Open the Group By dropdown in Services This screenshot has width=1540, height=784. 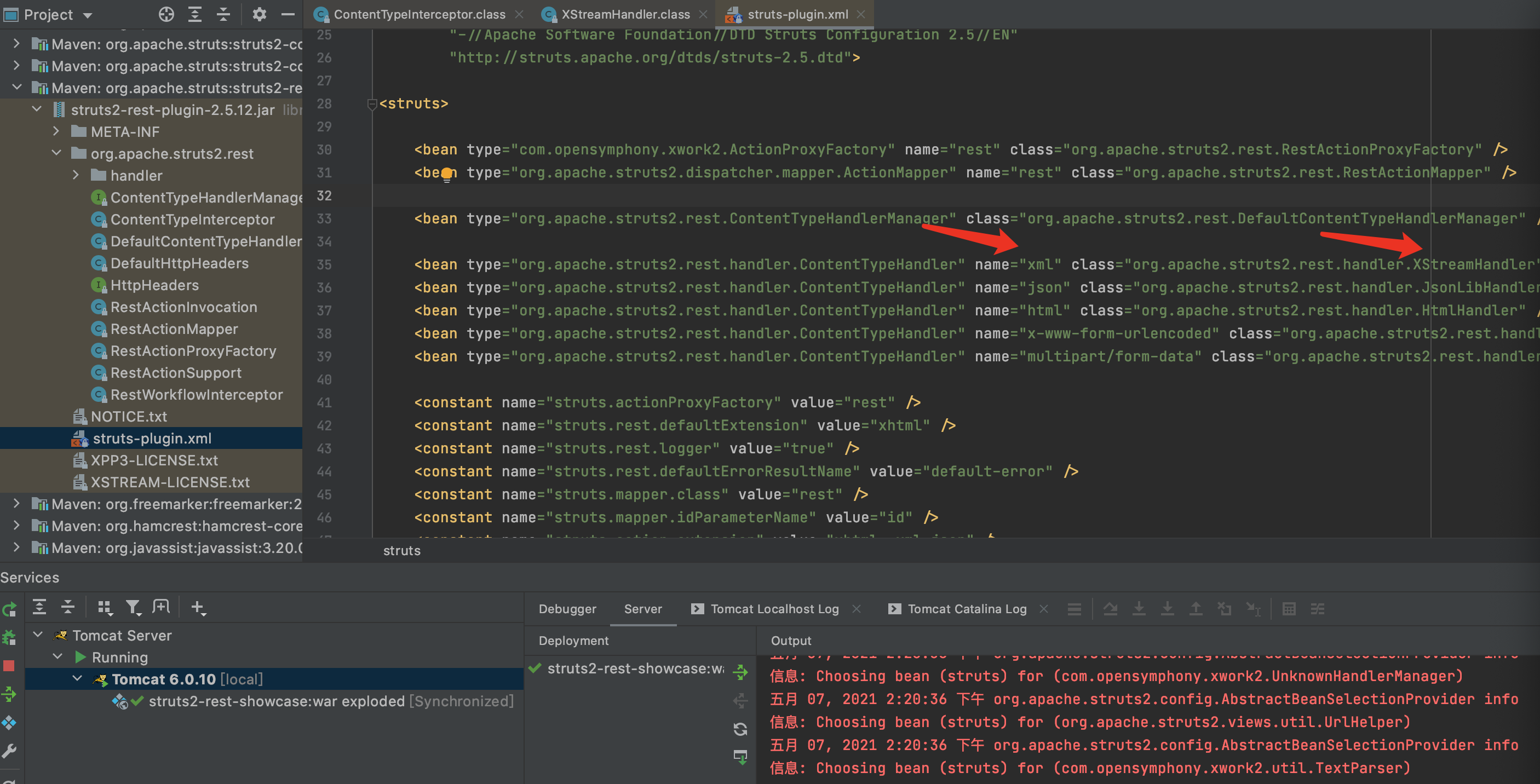pyautogui.click(x=105, y=608)
